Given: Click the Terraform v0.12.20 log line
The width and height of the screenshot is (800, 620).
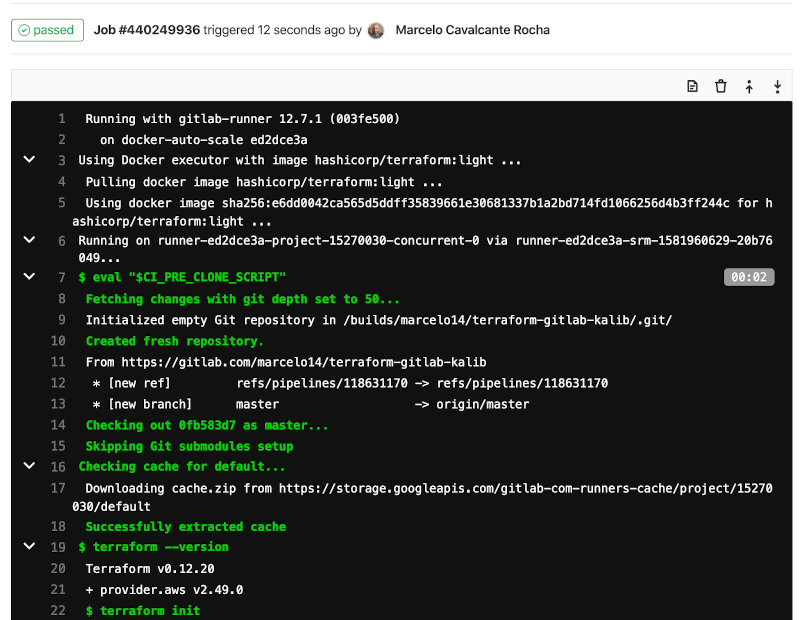Looking at the screenshot, I should coord(150,568).
